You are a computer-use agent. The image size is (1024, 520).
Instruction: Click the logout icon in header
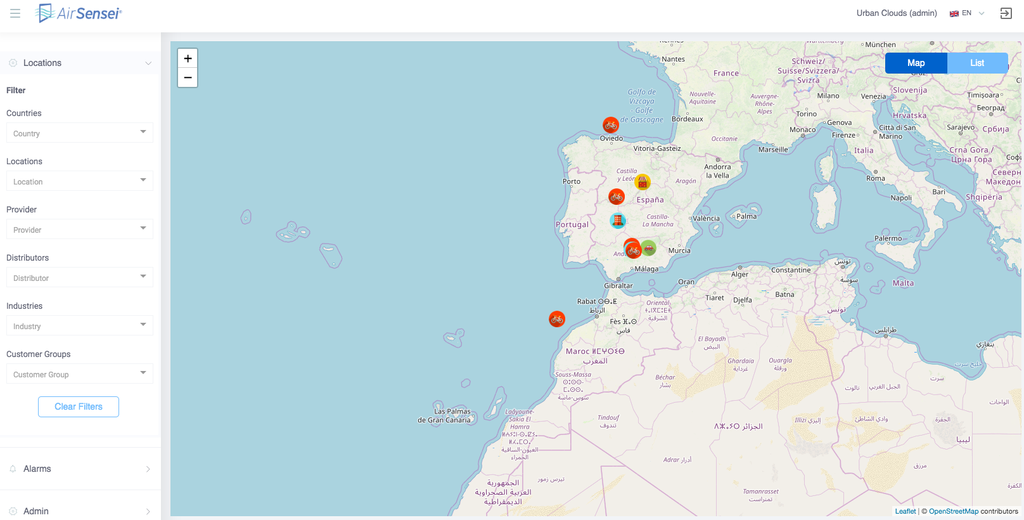coord(1006,13)
